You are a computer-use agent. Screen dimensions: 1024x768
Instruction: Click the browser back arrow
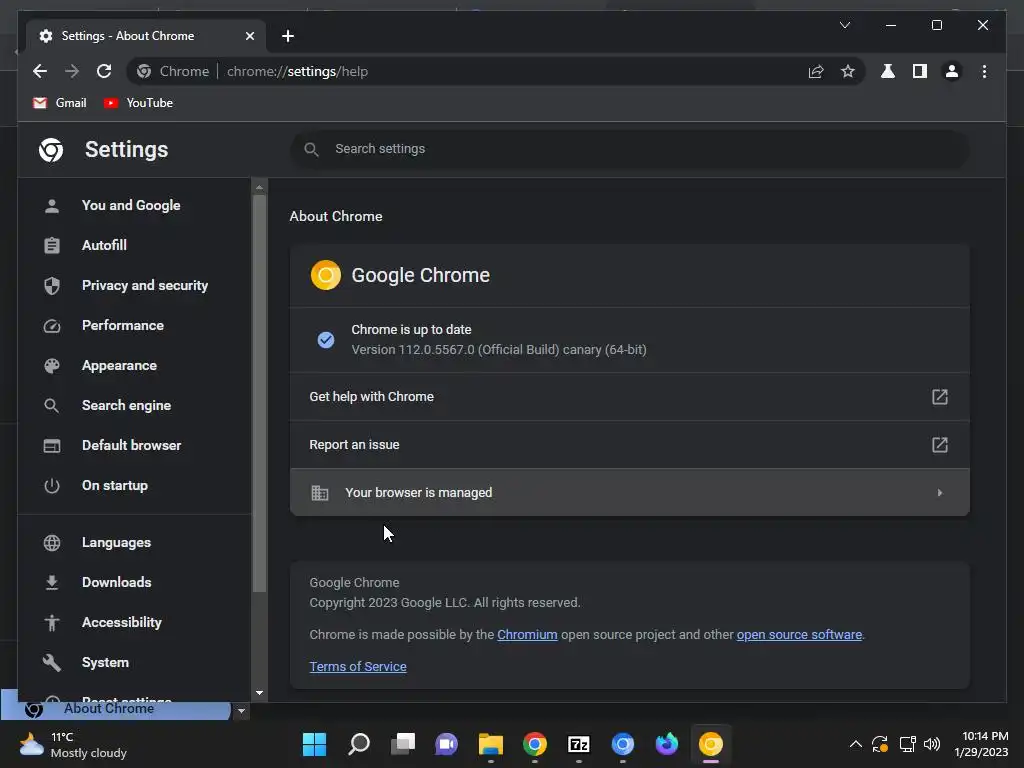point(40,71)
